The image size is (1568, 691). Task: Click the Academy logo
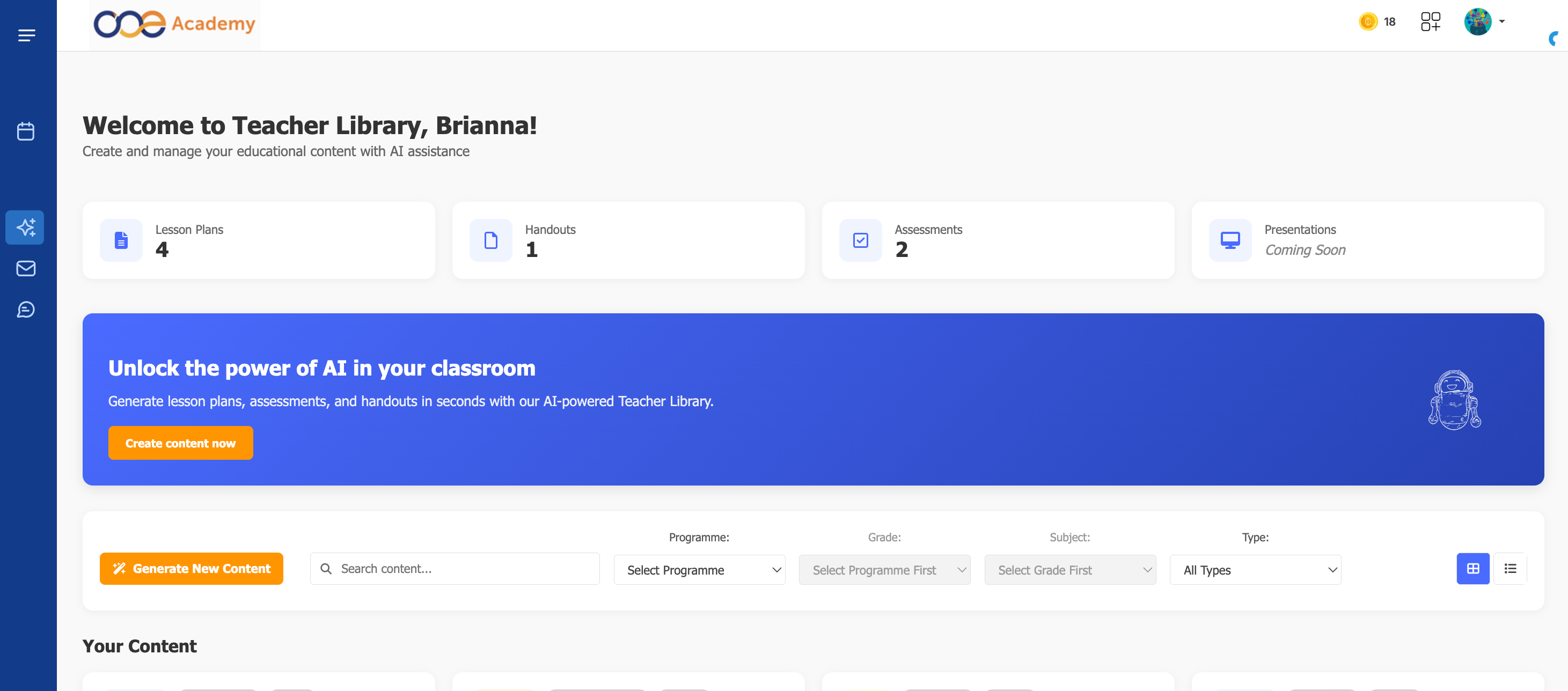pyautogui.click(x=175, y=24)
